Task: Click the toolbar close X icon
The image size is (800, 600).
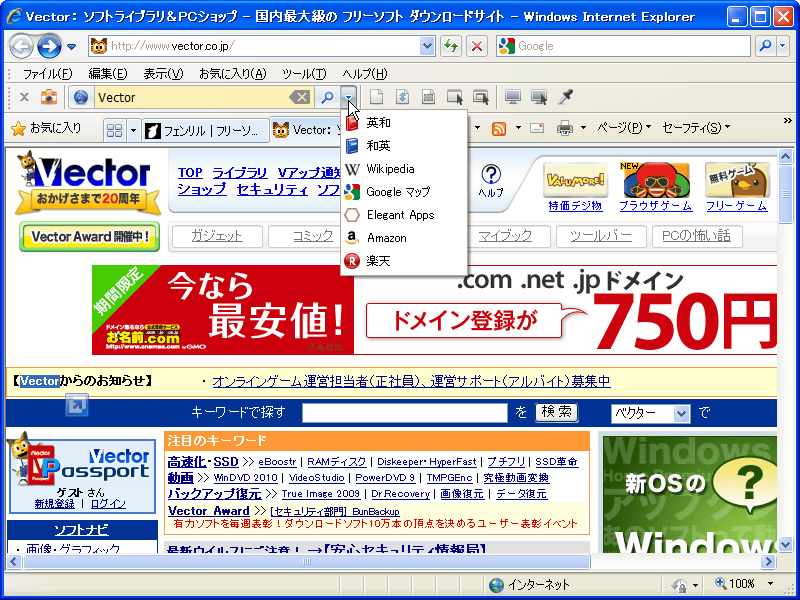Action: (24, 97)
